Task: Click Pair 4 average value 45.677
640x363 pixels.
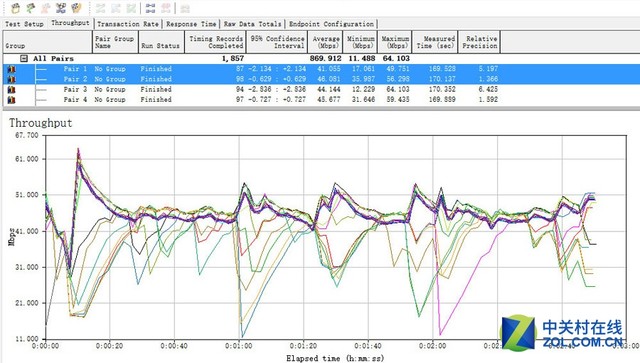Action: [329, 100]
